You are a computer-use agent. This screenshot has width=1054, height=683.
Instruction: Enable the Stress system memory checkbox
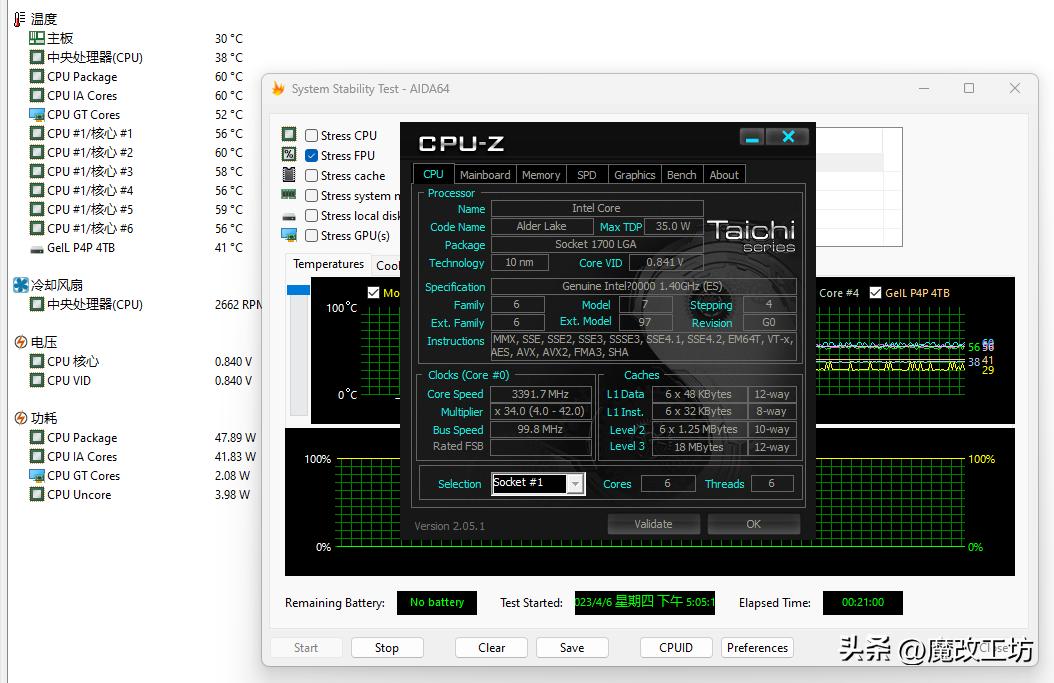tap(311, 196)
